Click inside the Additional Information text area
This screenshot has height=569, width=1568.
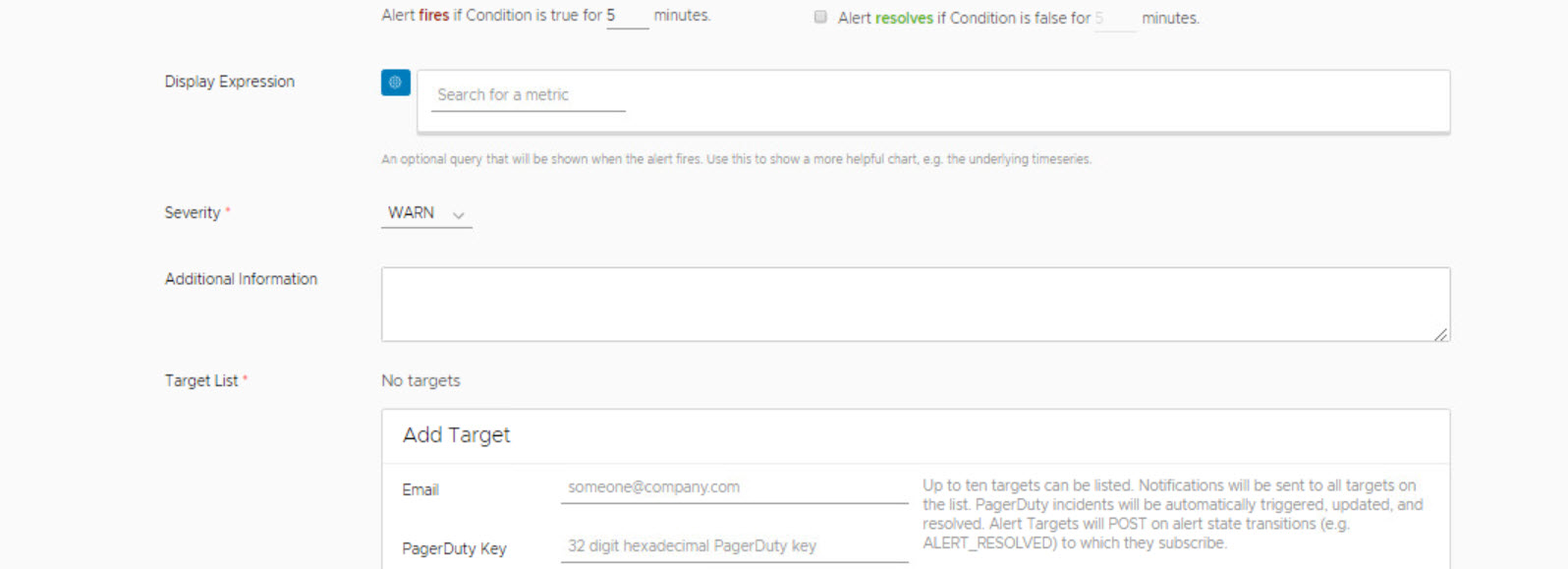(914, 304)
